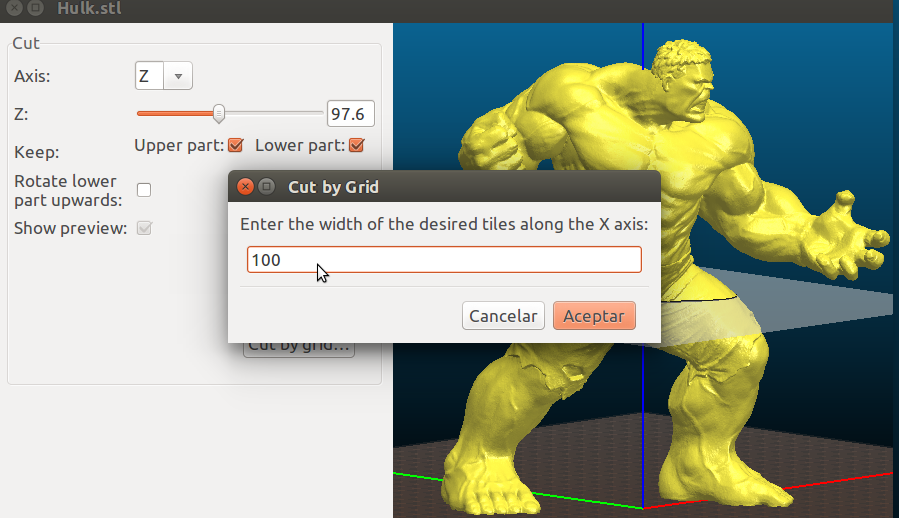Image resolution: width=899 pixels, height=518 pixels.
Task: Close the Cut by Grid dialog
Action: coord(245,187)
